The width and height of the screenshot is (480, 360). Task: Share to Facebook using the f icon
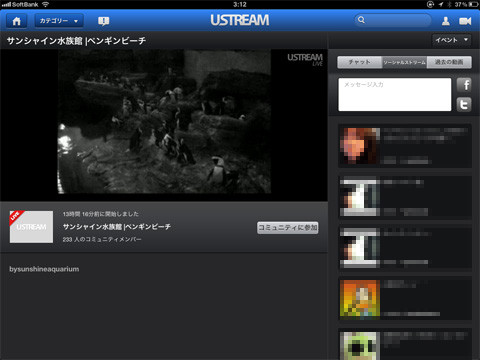tap(464, 85)
